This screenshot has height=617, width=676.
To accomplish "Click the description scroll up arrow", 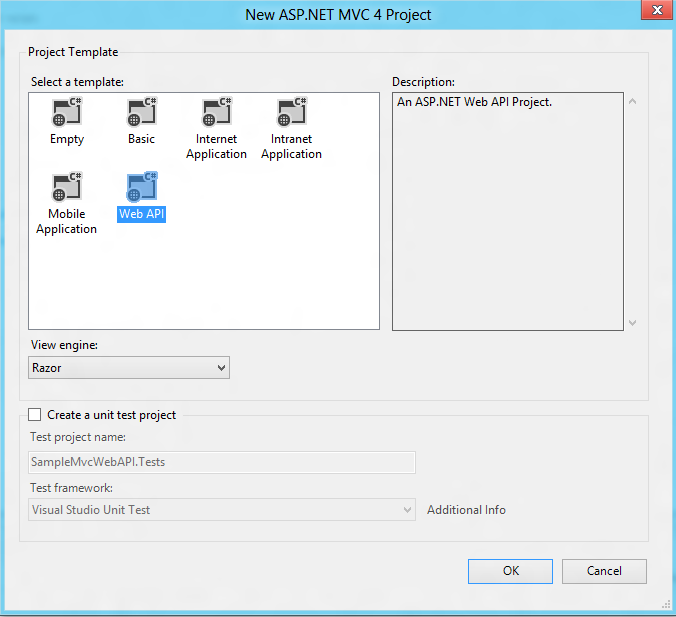I will (632, 102).
